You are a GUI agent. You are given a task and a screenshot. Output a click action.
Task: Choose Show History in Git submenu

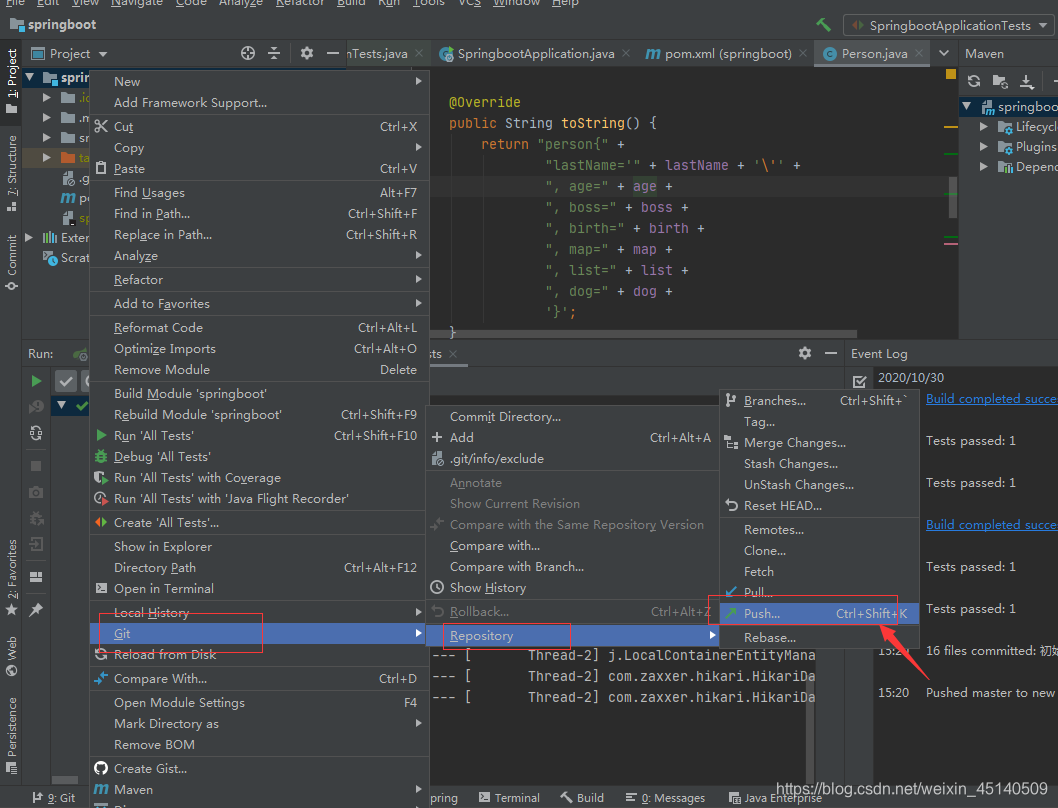(572, 588)
